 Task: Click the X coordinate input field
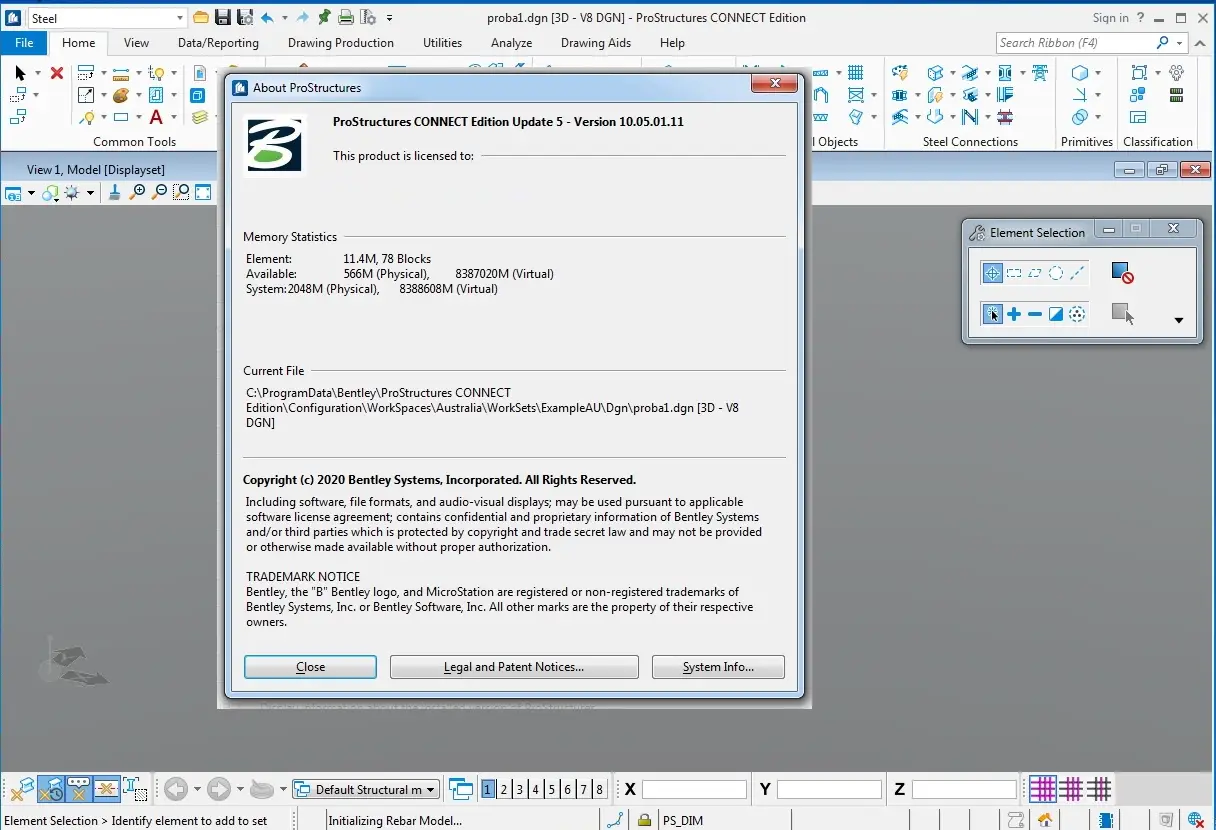694,789
